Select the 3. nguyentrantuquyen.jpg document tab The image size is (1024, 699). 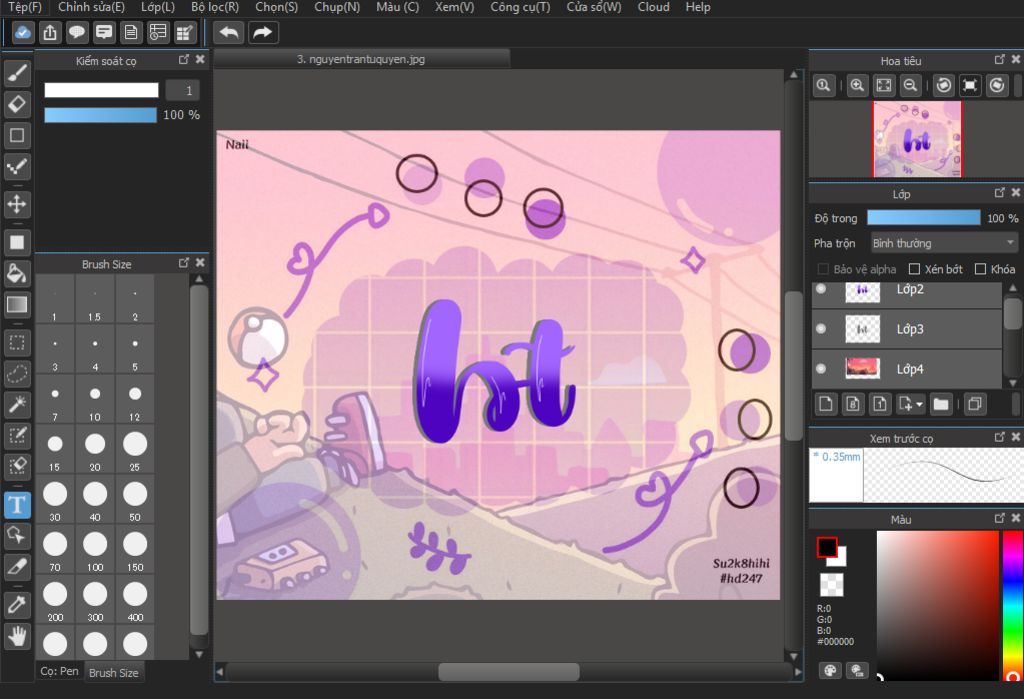pos(361,59)
